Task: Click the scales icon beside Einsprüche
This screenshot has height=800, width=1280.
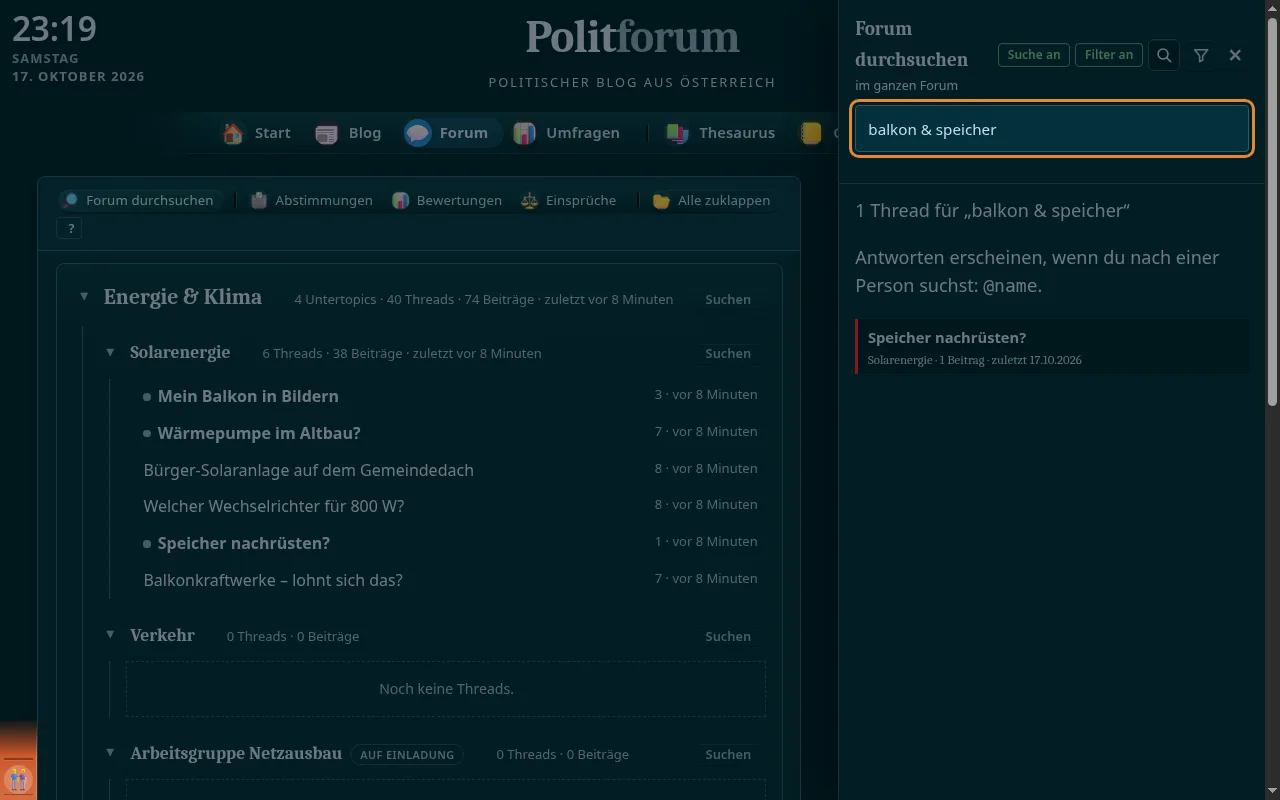Action: 530,200
